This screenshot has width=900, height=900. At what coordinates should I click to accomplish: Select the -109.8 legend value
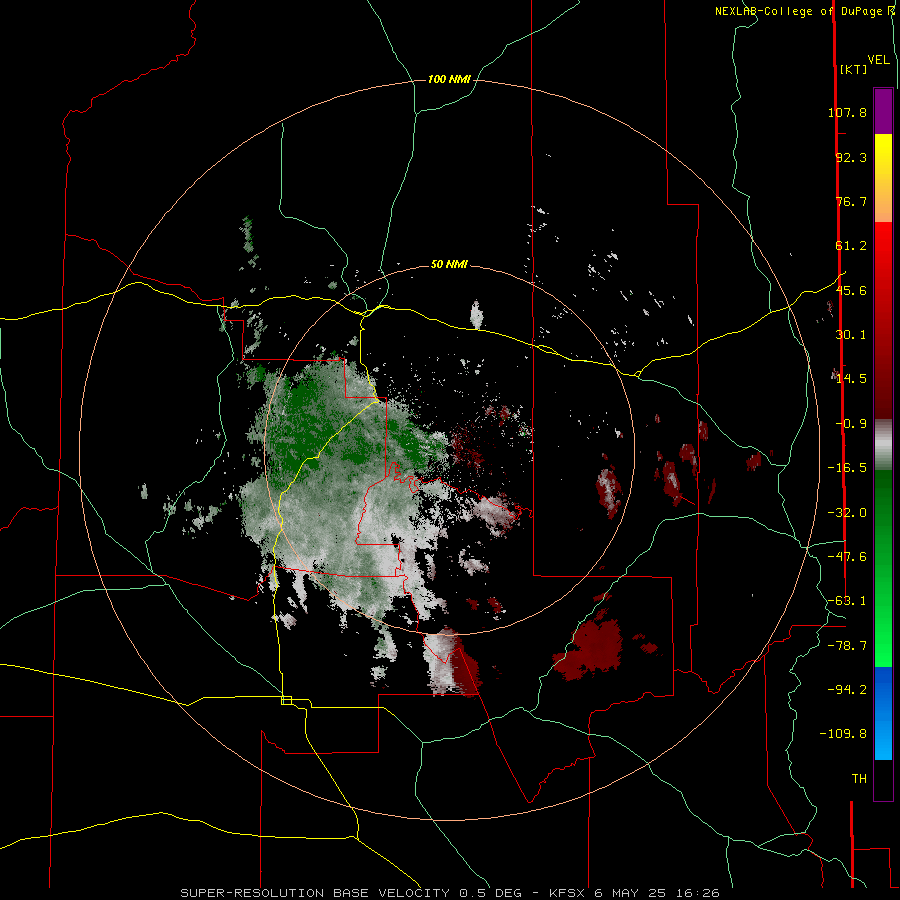(844, 734)
